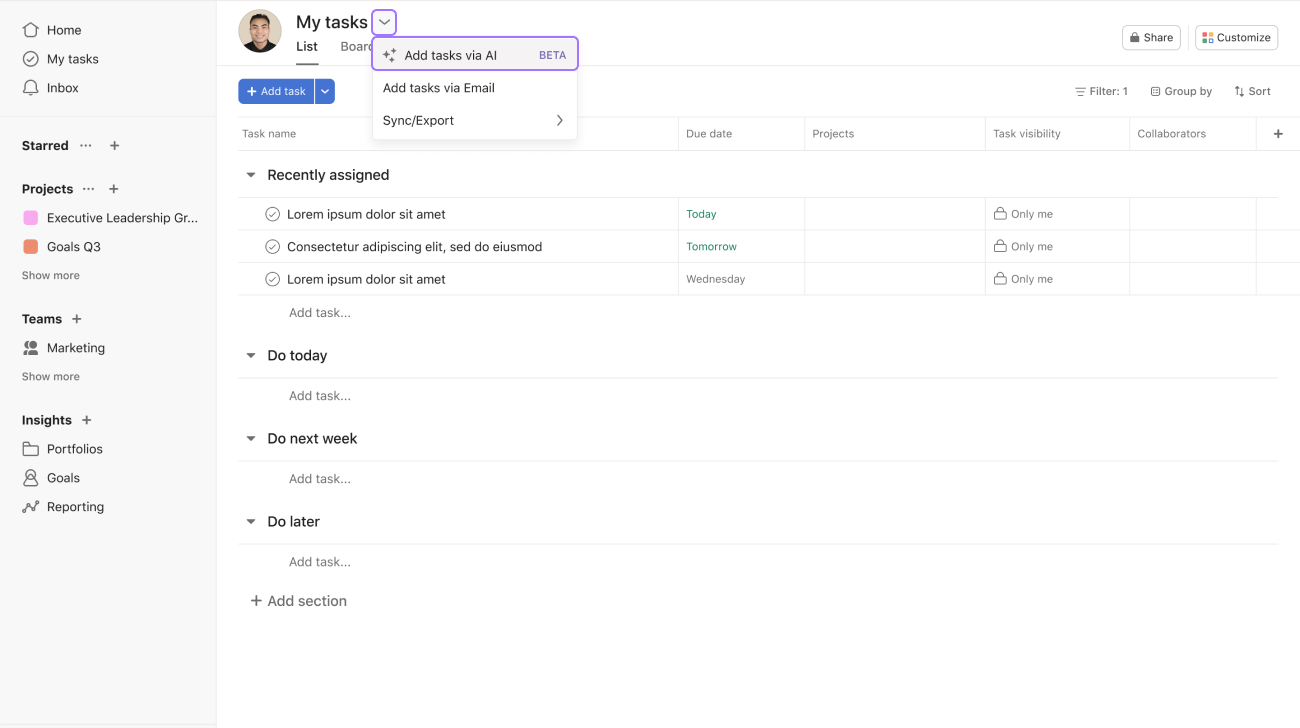This screenshot has width=1300, height=728.
Task: Complete the 'Consectetur adipiscing elit' task
Action: click(272, 246)
